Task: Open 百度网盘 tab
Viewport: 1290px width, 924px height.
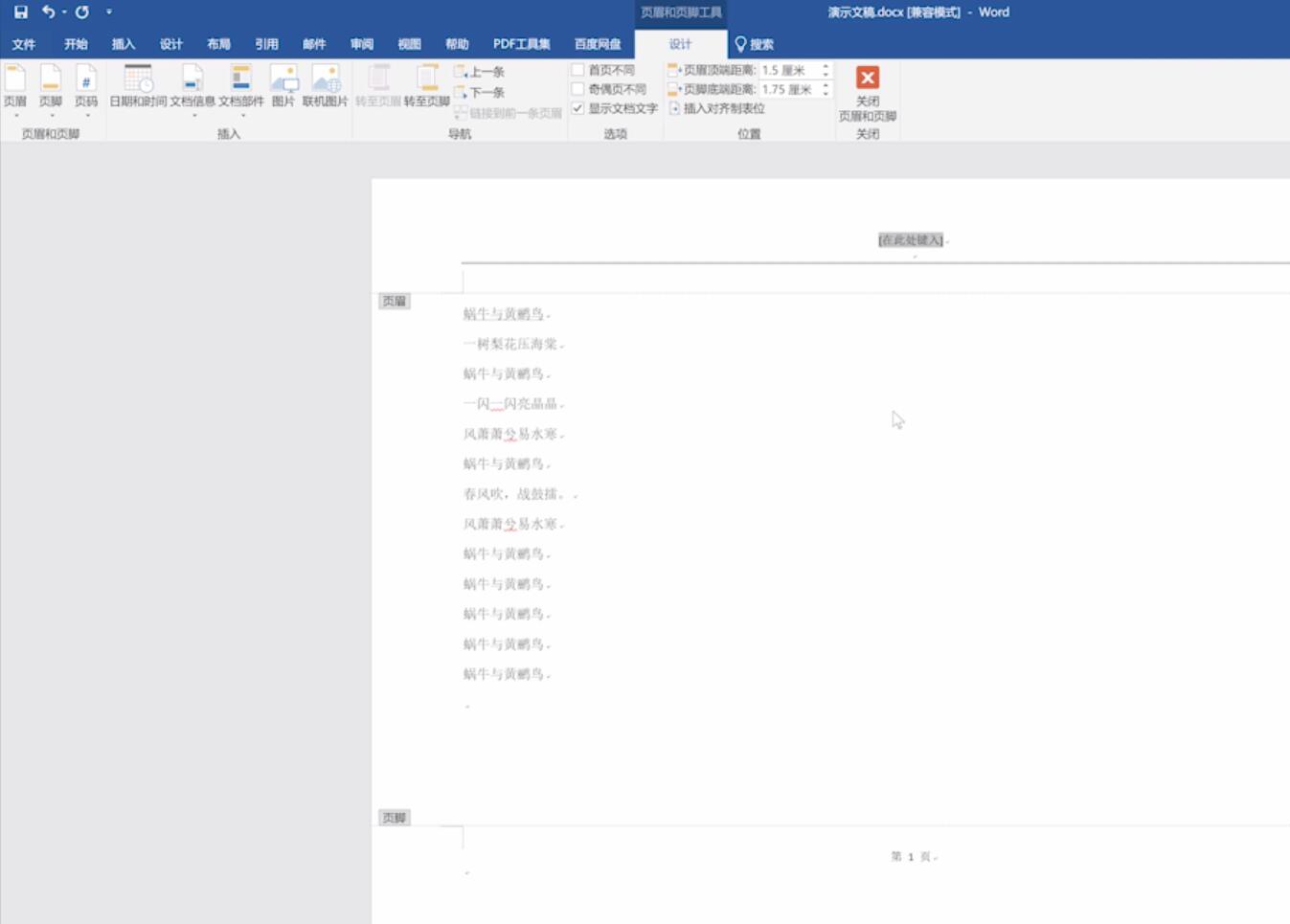Action: point(598,44)
